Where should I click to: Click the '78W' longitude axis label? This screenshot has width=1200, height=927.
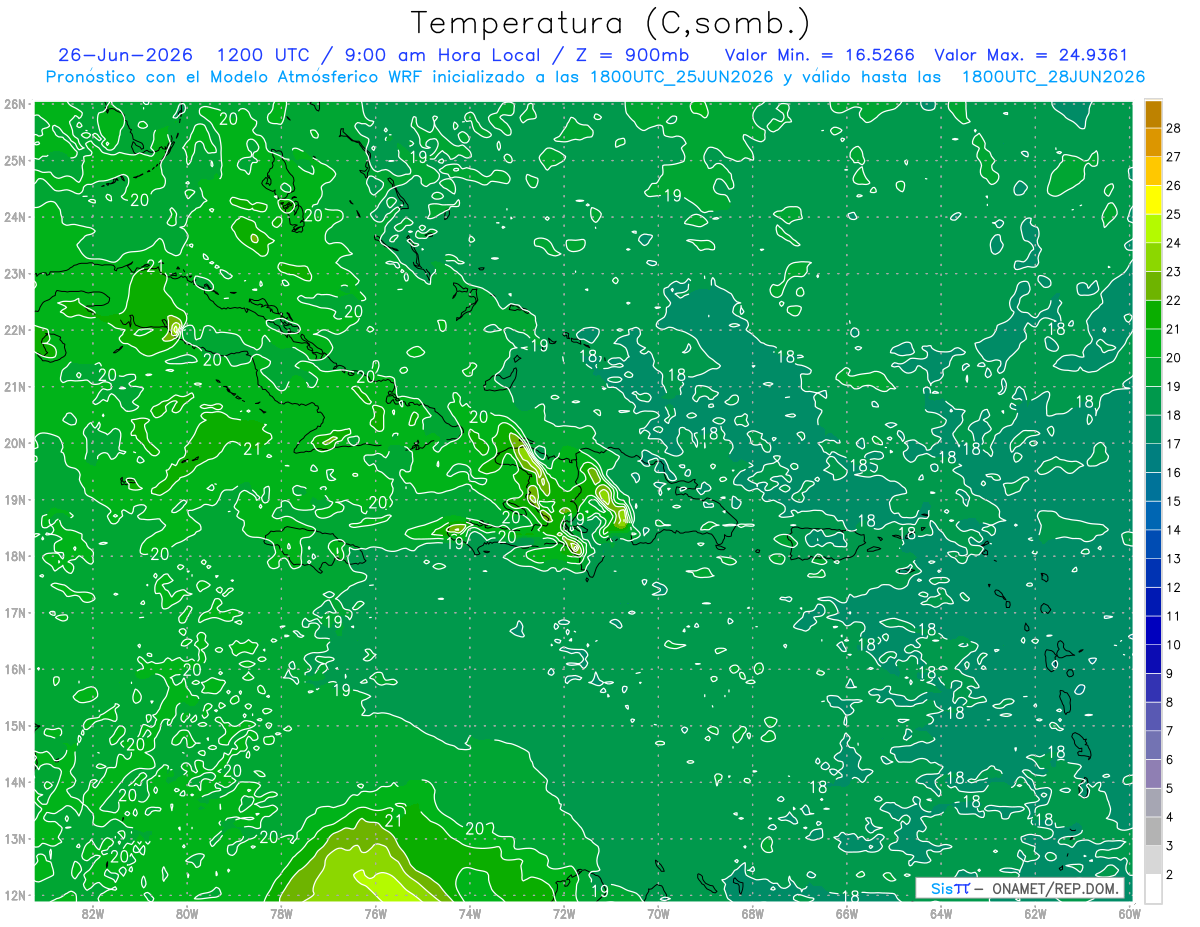(x=281, y=912)
